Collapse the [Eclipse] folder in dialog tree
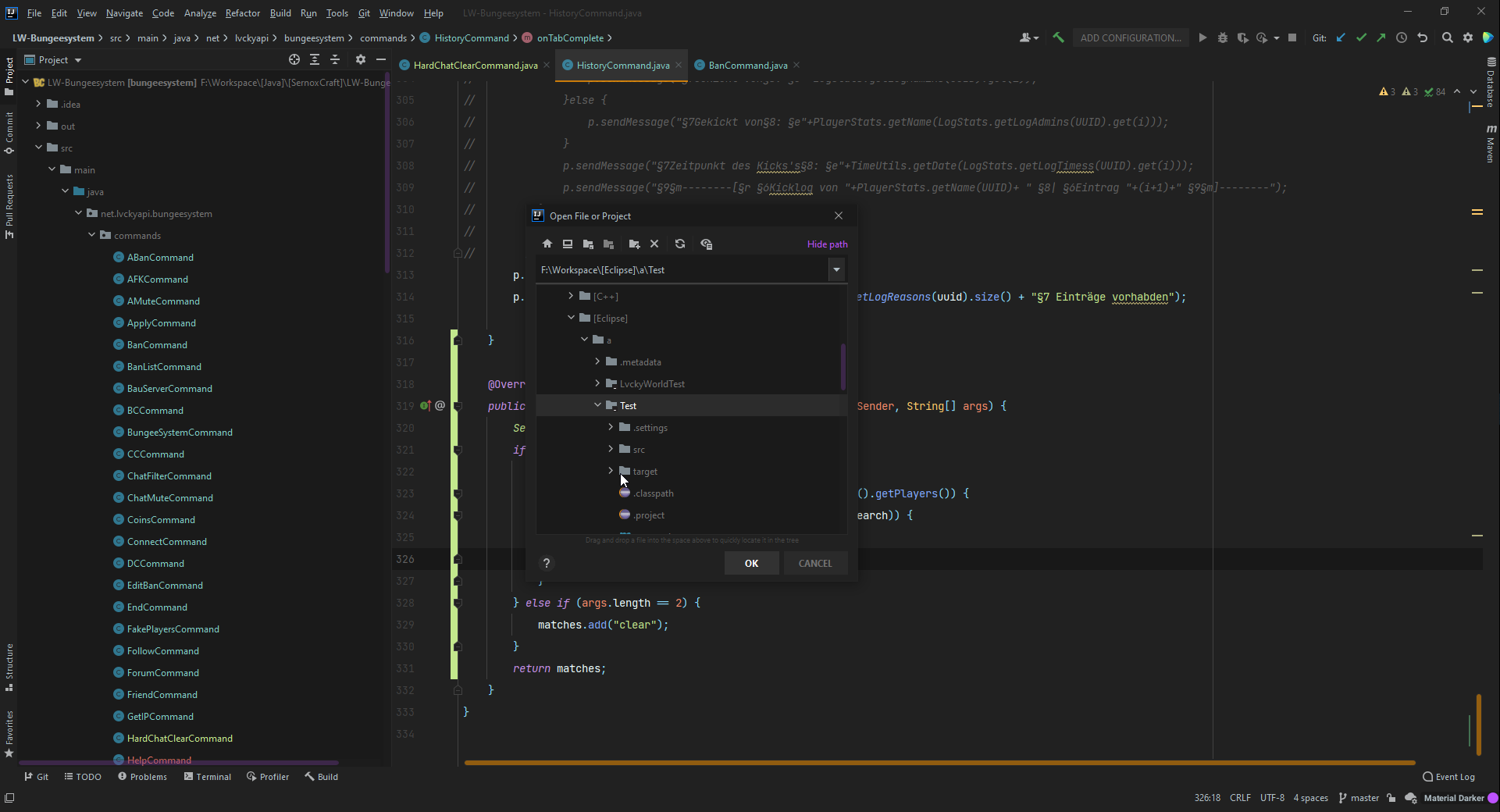This screenshot has height=812, width=1500. point(571,318)
